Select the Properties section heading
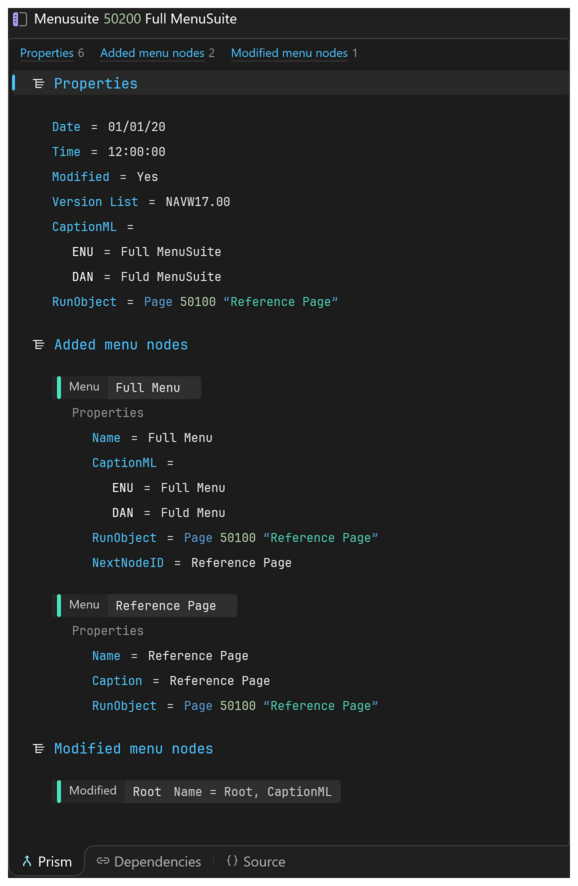This screenshot has width=578, height=886. (95, 84)
